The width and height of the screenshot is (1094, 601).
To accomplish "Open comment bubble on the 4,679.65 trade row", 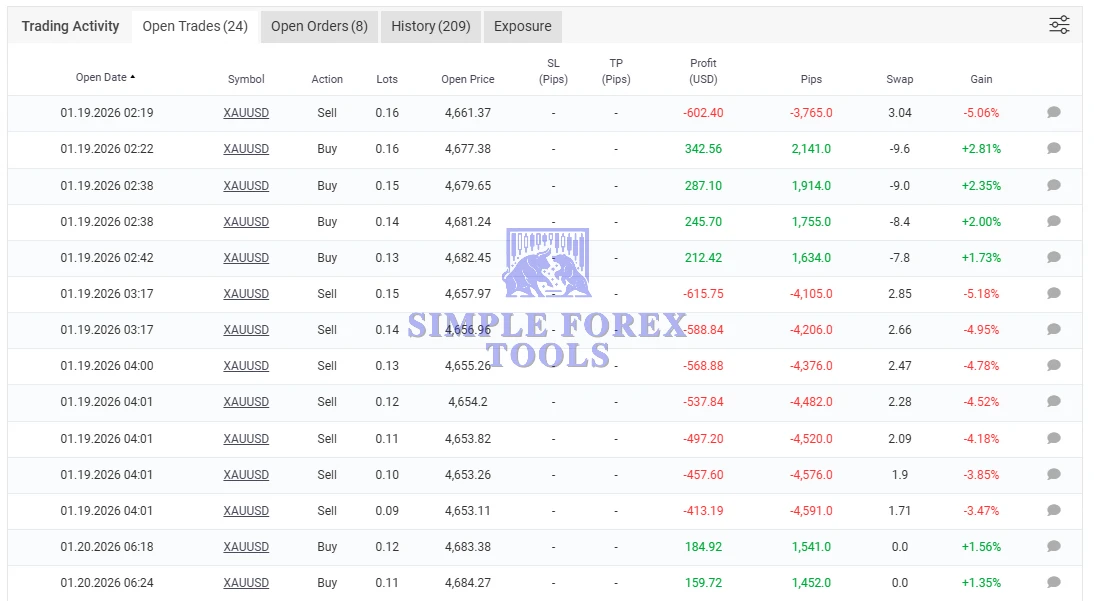I will 1053,185.
